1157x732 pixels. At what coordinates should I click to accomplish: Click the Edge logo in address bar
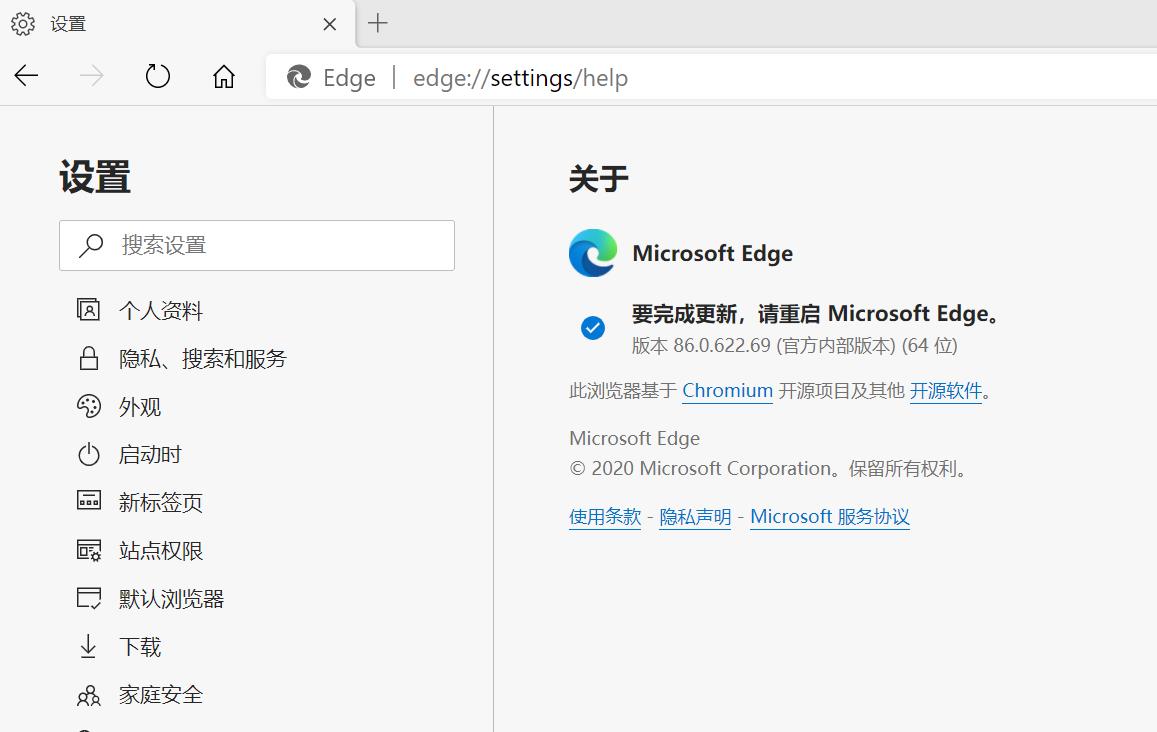coord(299,77)
